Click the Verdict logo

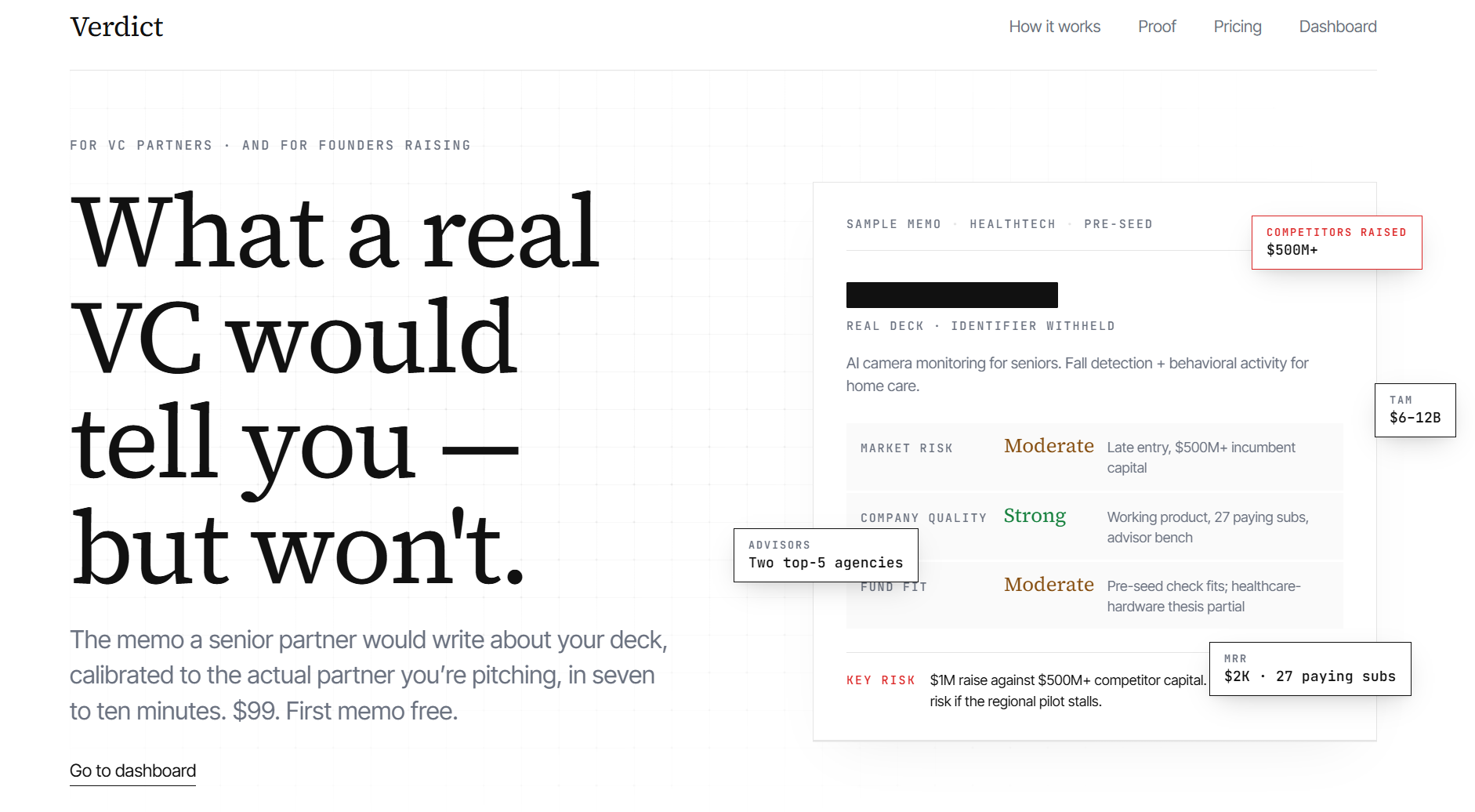click(116, 27)
